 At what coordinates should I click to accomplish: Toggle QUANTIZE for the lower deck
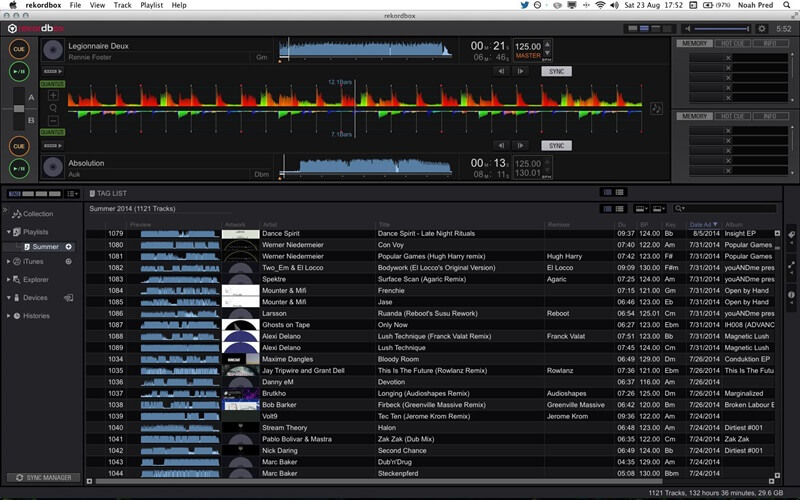52,131
